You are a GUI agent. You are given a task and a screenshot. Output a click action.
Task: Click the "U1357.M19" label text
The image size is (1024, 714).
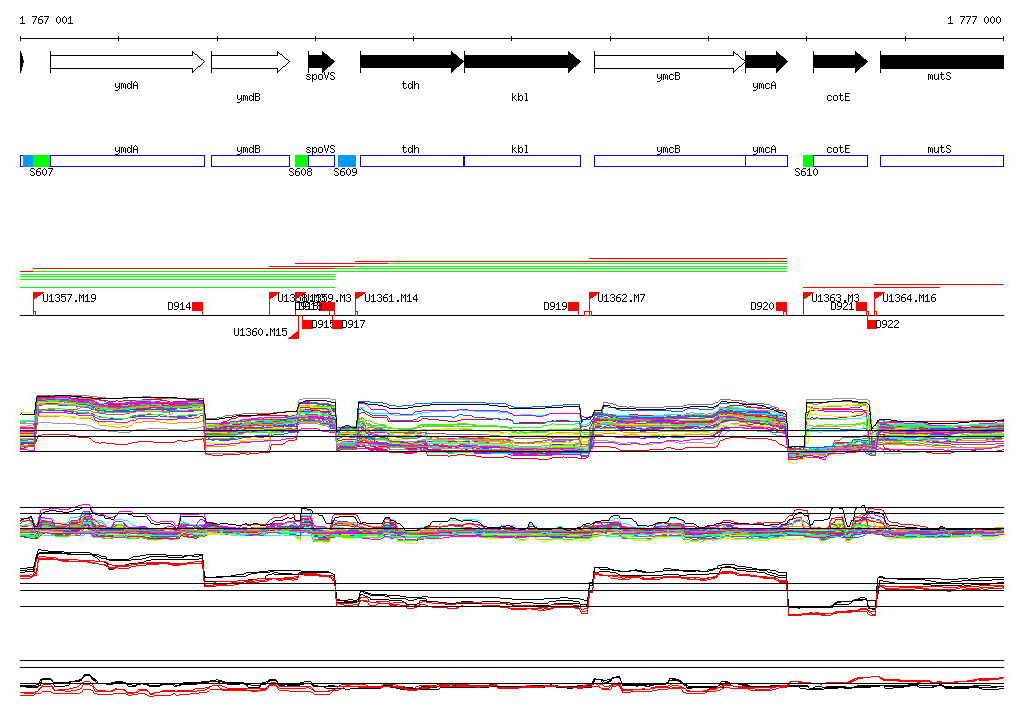tap(69, 299)
